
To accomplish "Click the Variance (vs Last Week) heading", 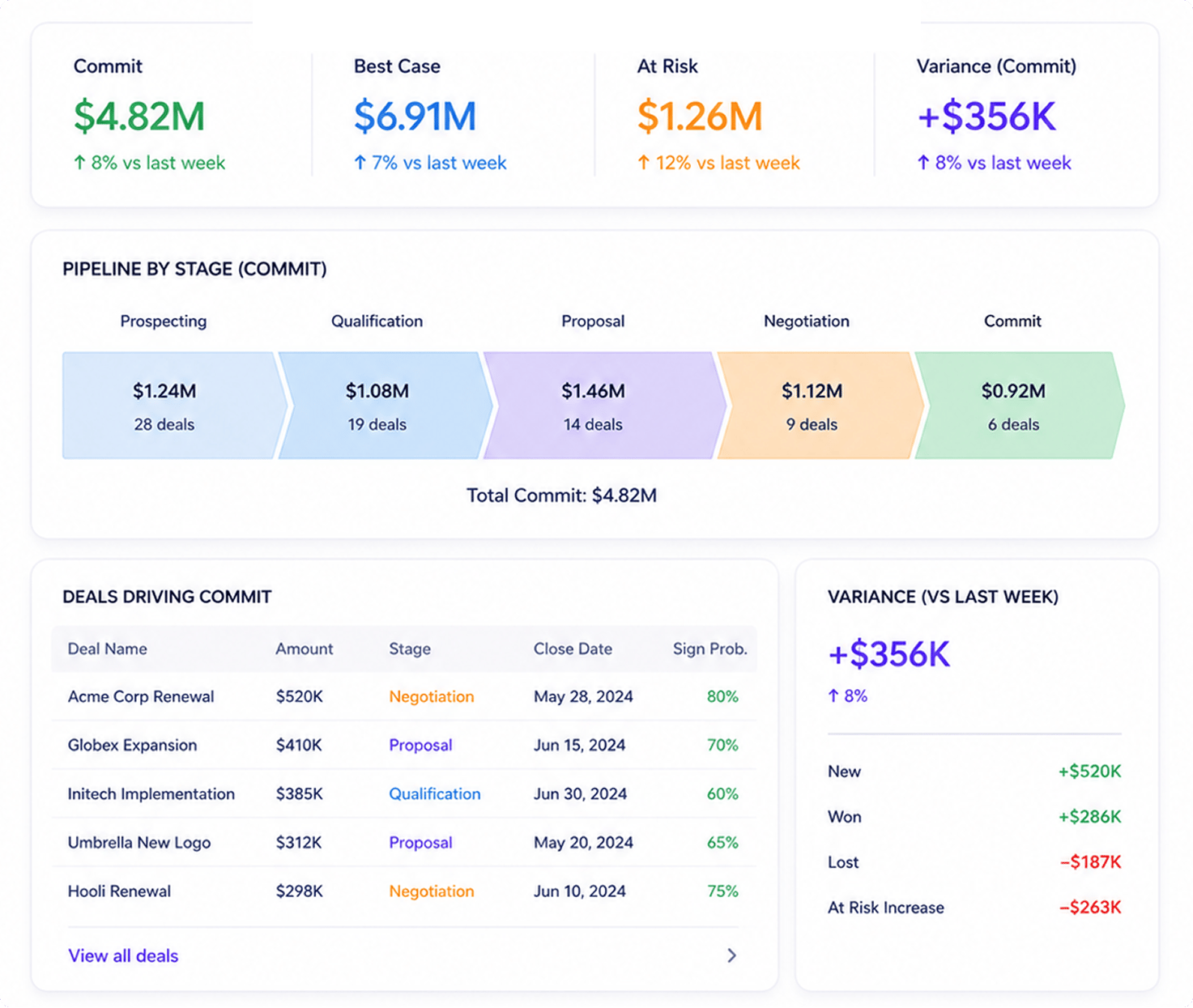I will (943, 597).
